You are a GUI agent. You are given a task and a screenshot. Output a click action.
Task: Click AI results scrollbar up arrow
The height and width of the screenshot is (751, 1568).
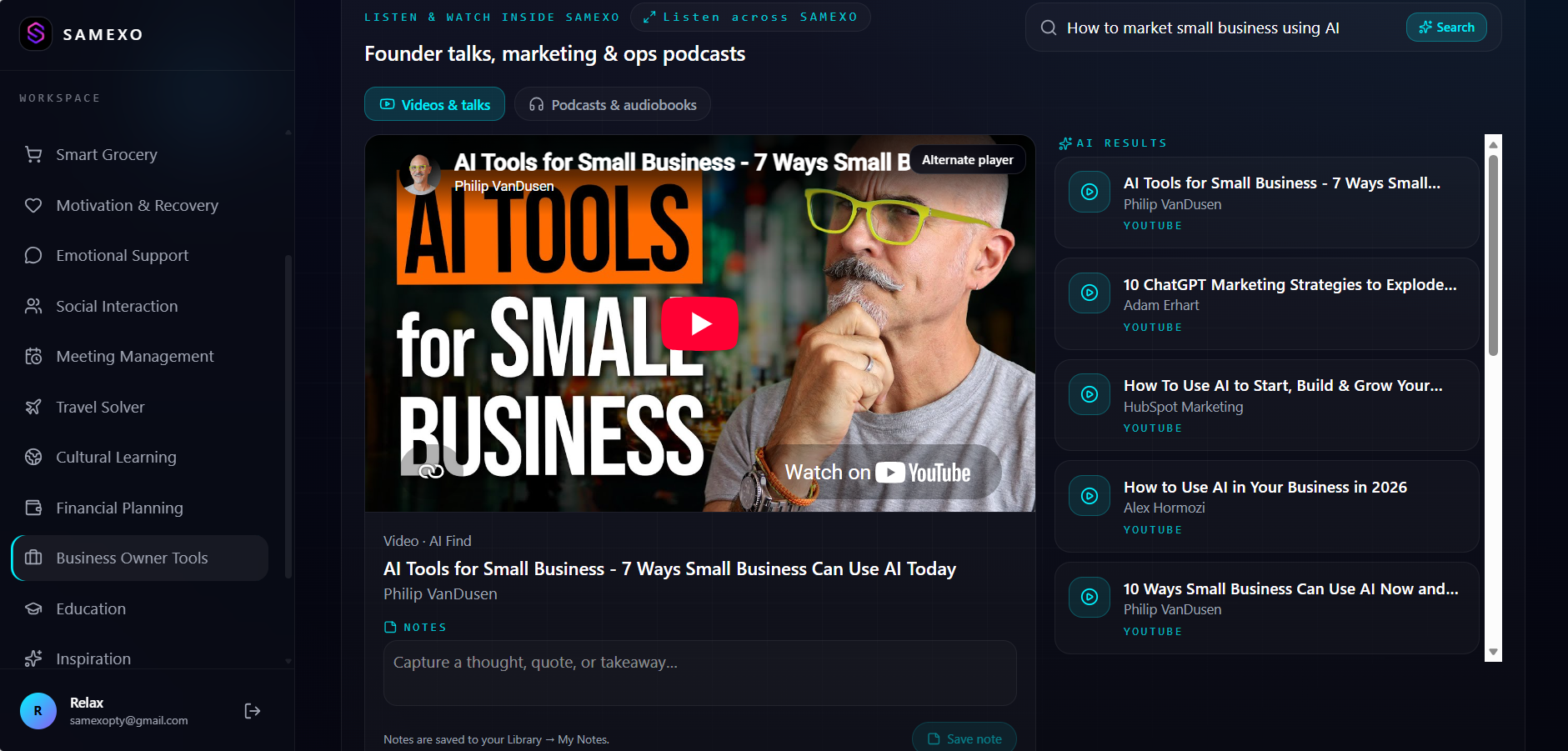coord(1493,143)
